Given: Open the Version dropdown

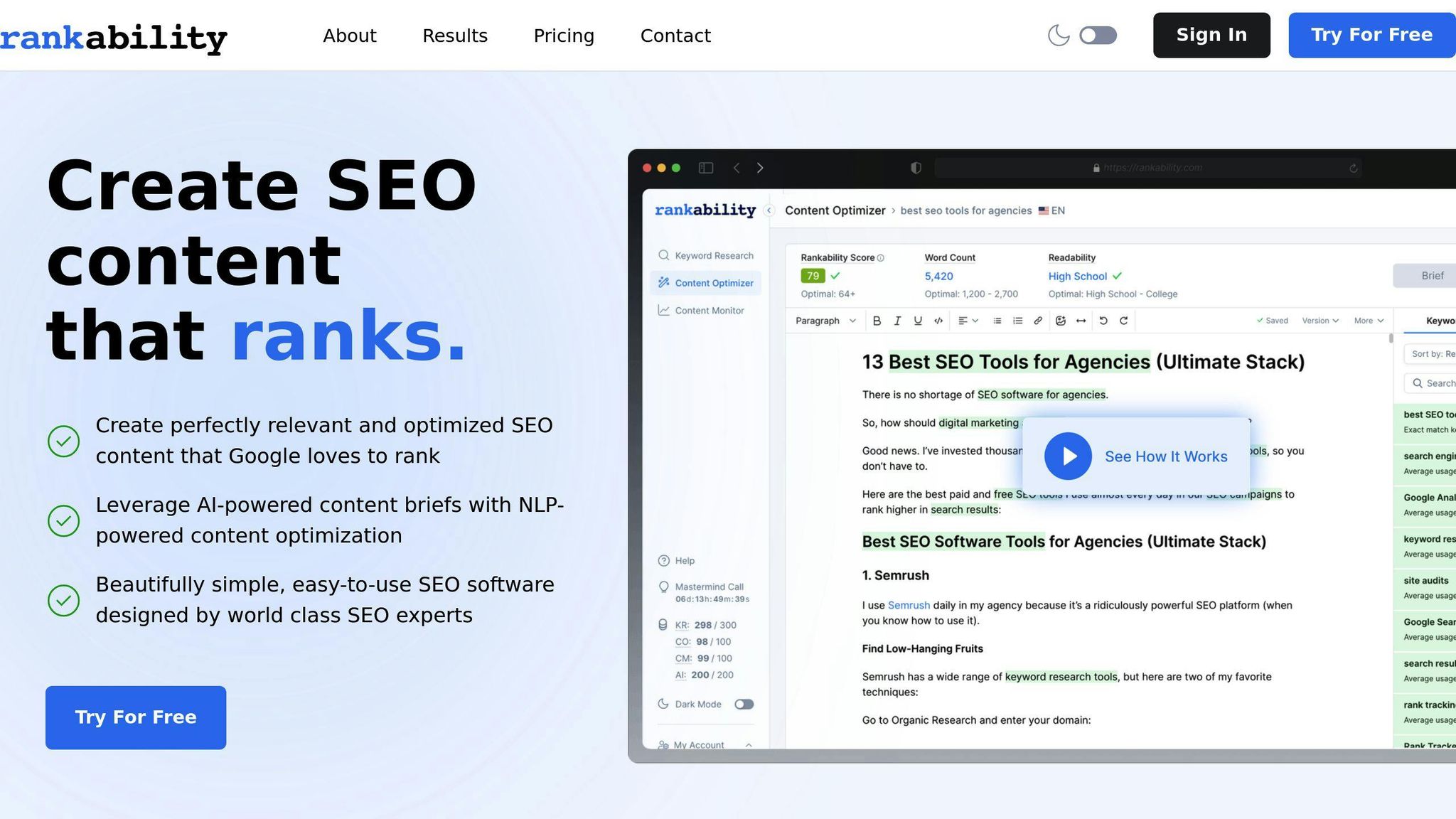Looking at the screenshot, I should tap(1320, 321).
